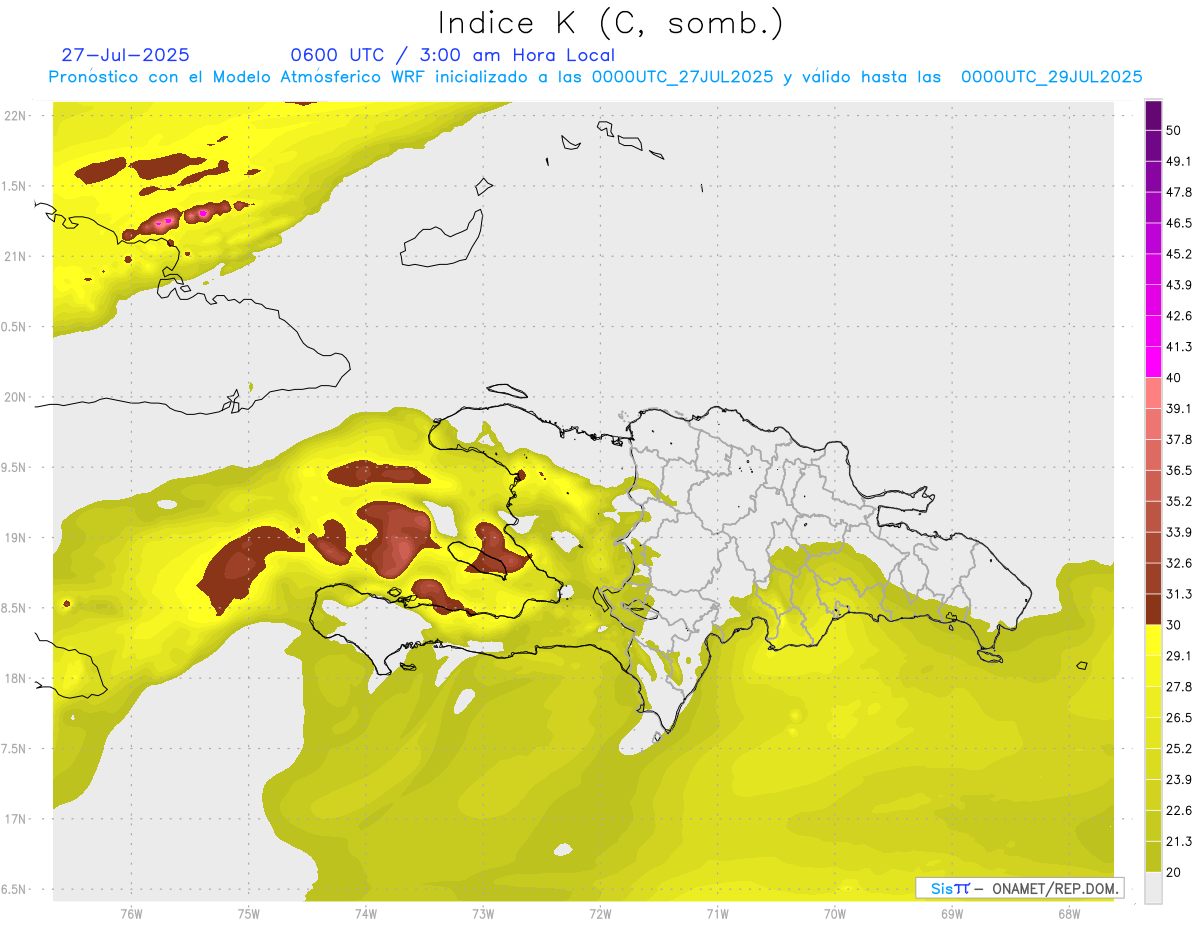Click the colorbar value "23.9"
This screenshot has height=927, width=1200.
[1179, 780]
